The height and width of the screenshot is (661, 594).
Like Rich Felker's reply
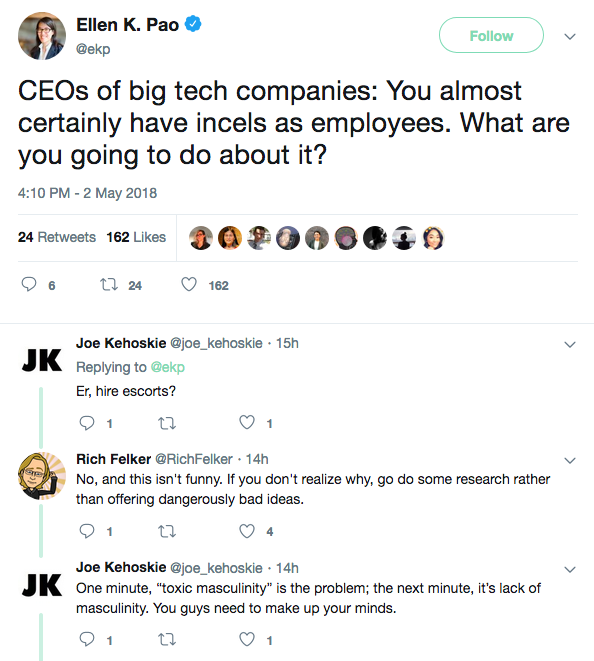pos(247,531)
